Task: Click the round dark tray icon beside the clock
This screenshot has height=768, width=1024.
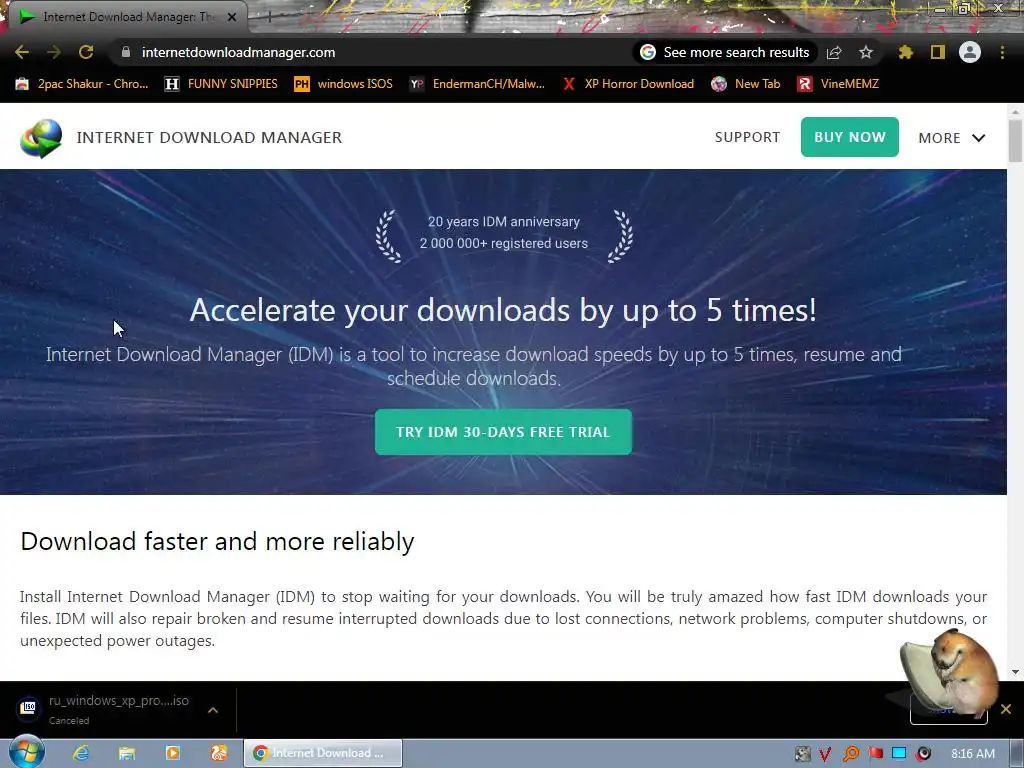Action: click(x=923, y=754)
